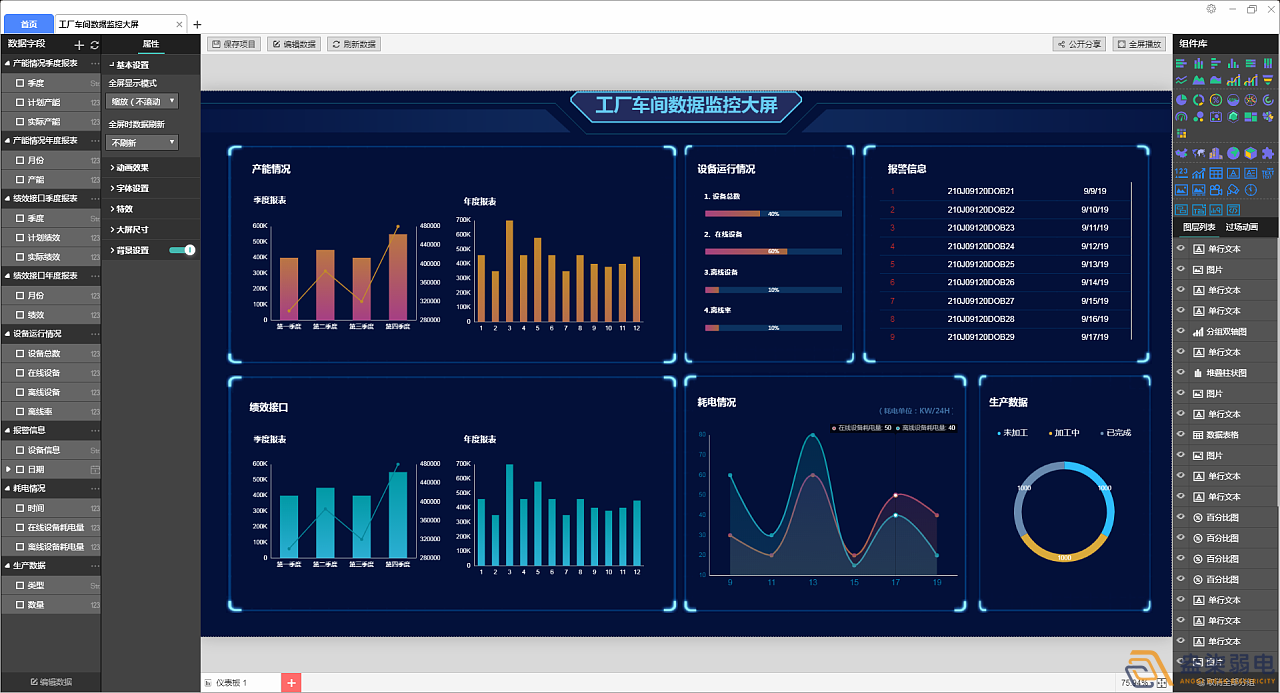Select the data table component icon
The height and width of the screenshot is (693, 1280).
coord(1216,173)
